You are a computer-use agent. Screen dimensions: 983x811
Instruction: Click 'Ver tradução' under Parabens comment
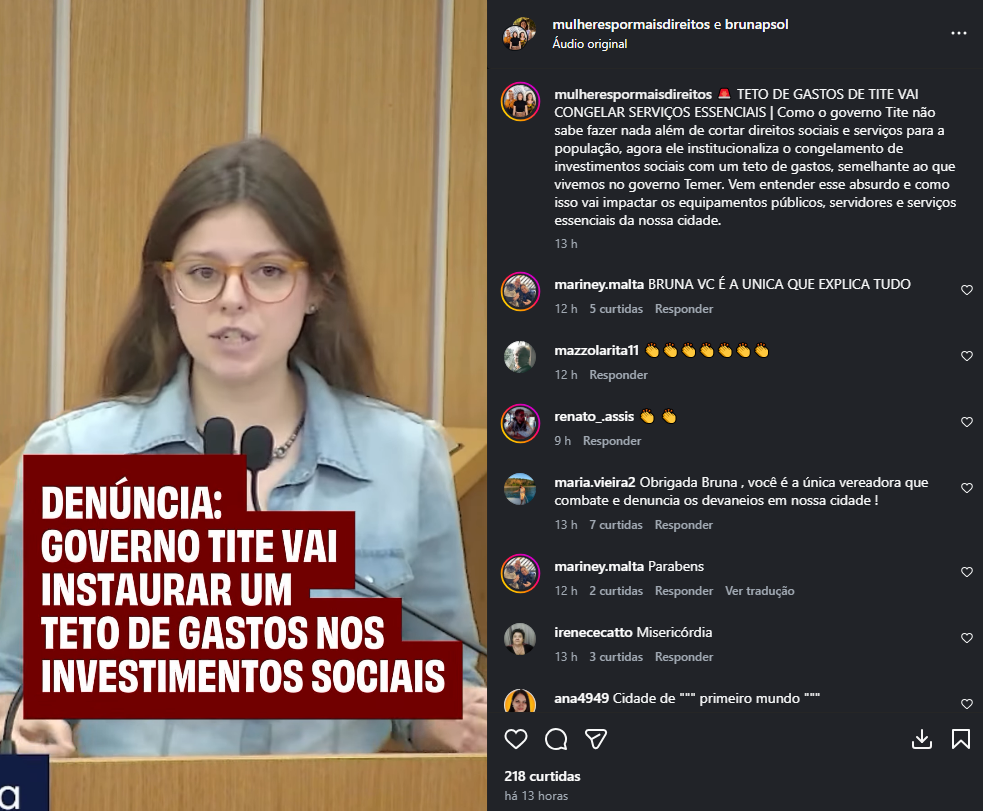(x=759, y=591)
